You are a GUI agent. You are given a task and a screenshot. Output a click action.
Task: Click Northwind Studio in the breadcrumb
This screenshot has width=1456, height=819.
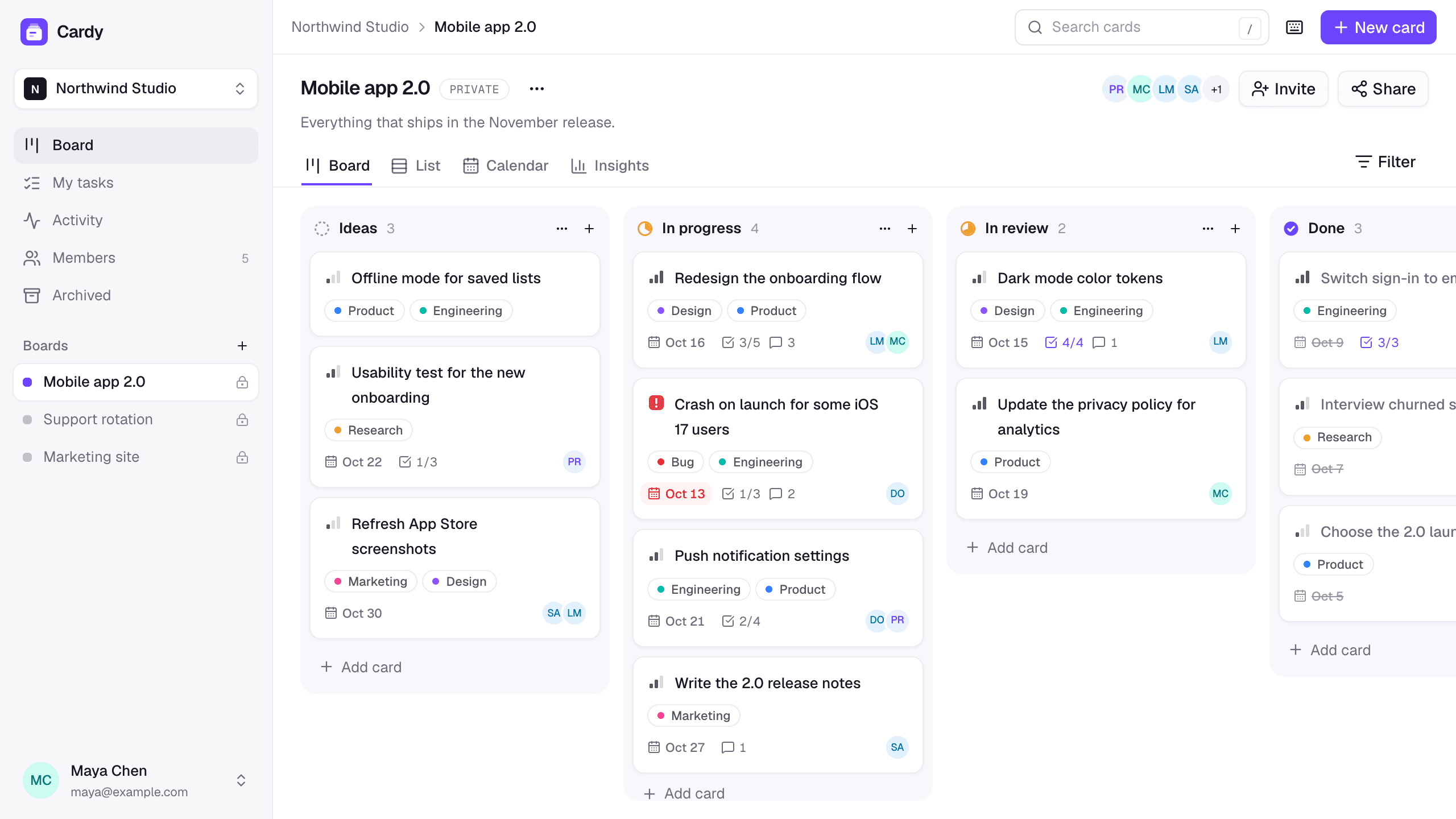pos(350,27)
